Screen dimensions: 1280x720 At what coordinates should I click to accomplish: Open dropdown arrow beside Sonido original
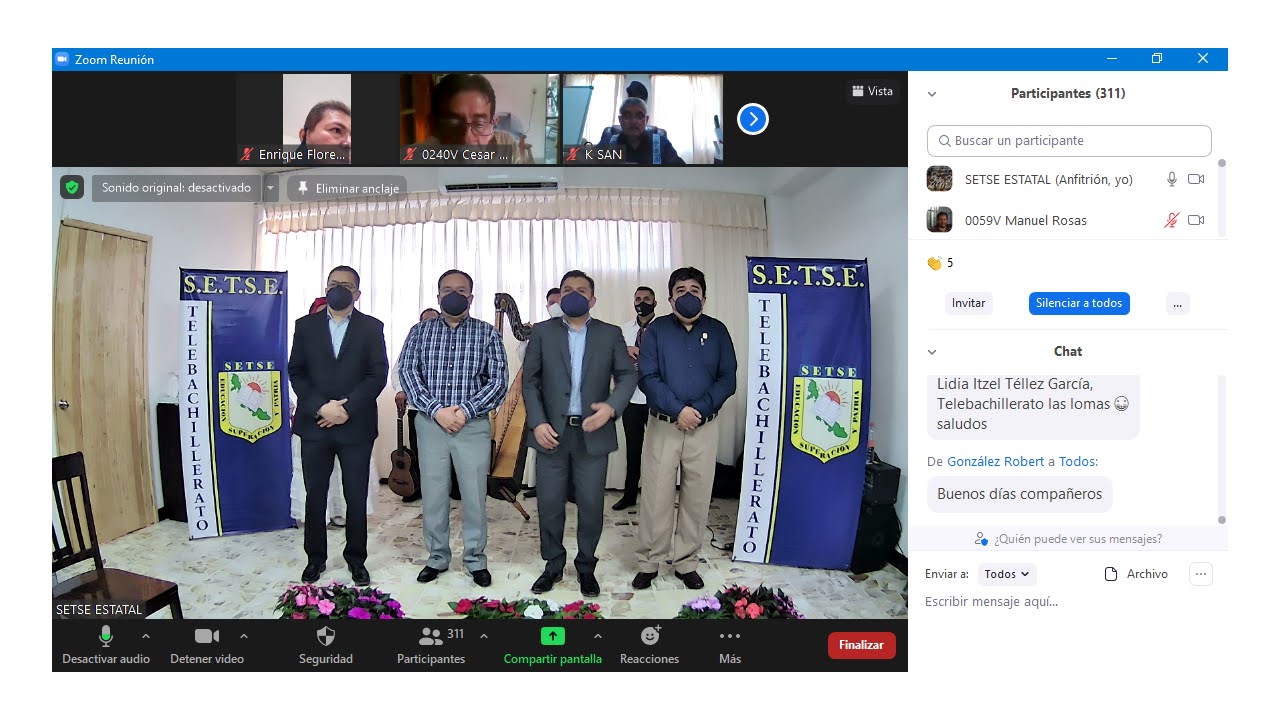pyautogui.click(x=270, y=188)
